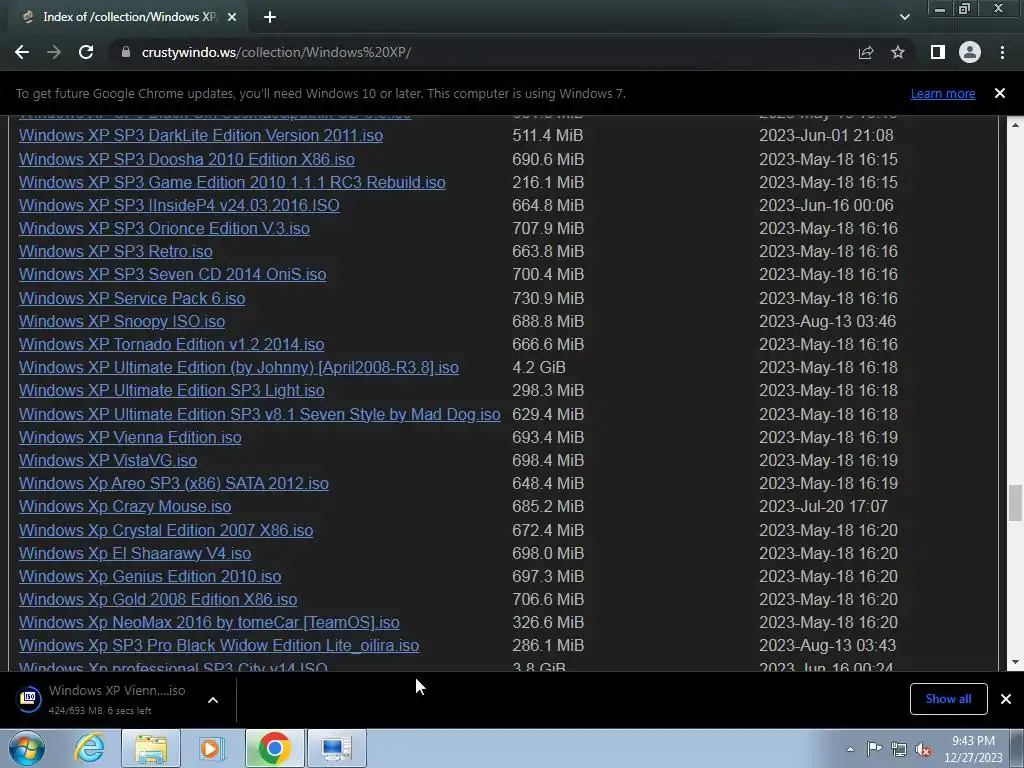
Task: Open Windows Explorer from taskbar
Action: 151,748
